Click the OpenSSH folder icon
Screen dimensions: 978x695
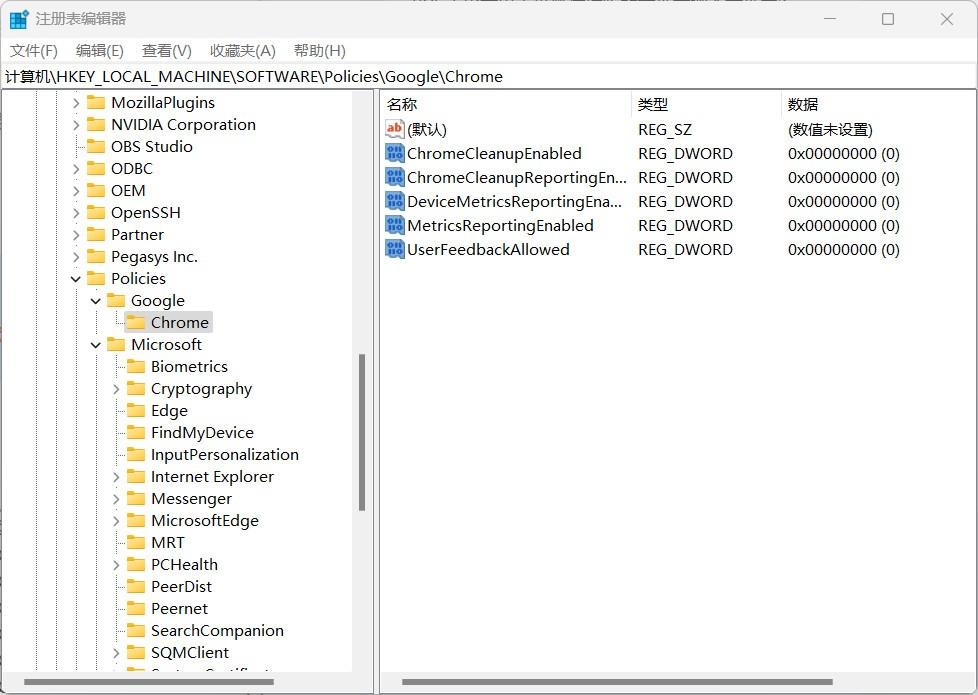pyautogui.click(x=96, y=212)
